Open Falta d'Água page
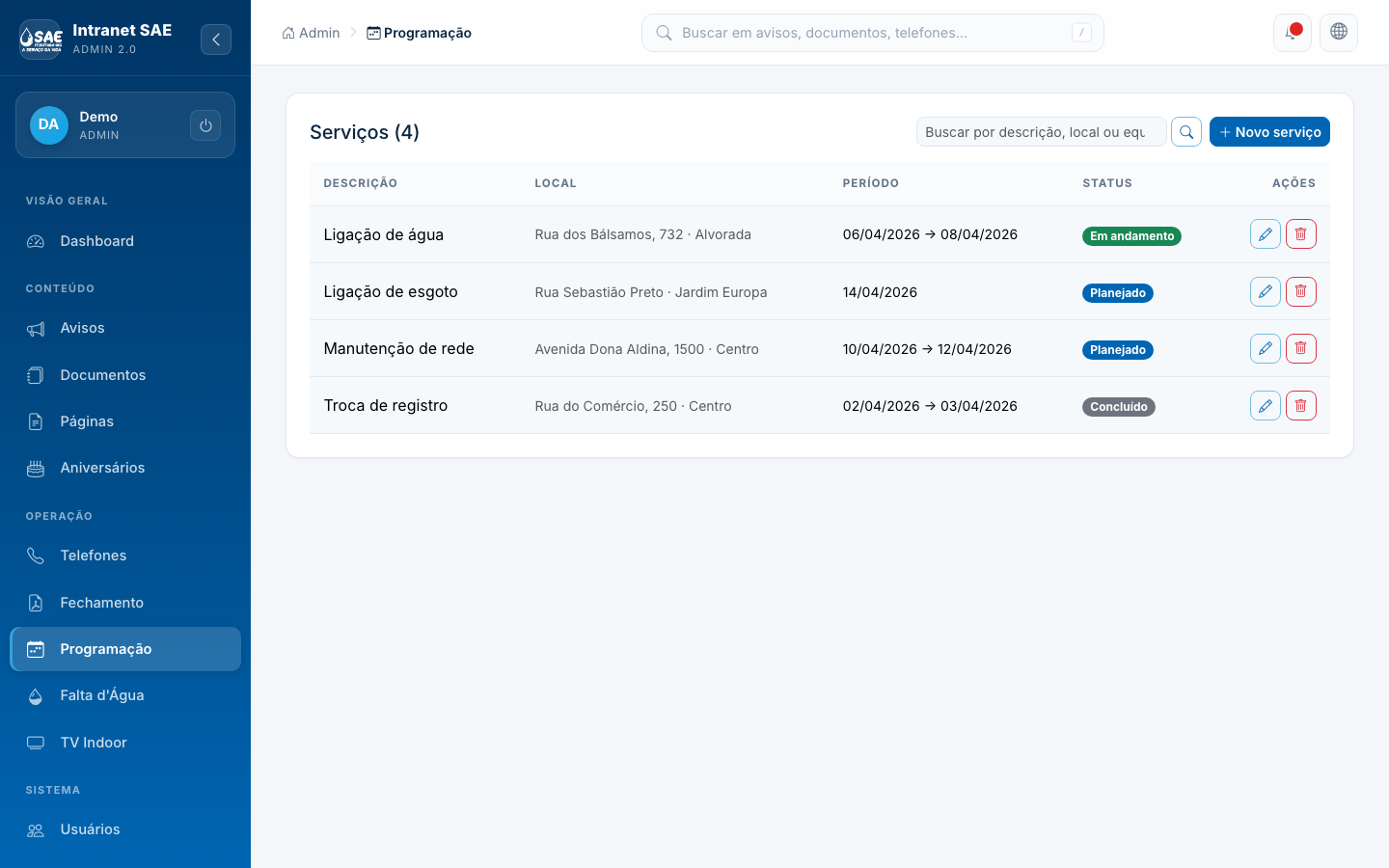Image resolution: width=1389 pixels, height=868 pixels. [x=125, y=695]
